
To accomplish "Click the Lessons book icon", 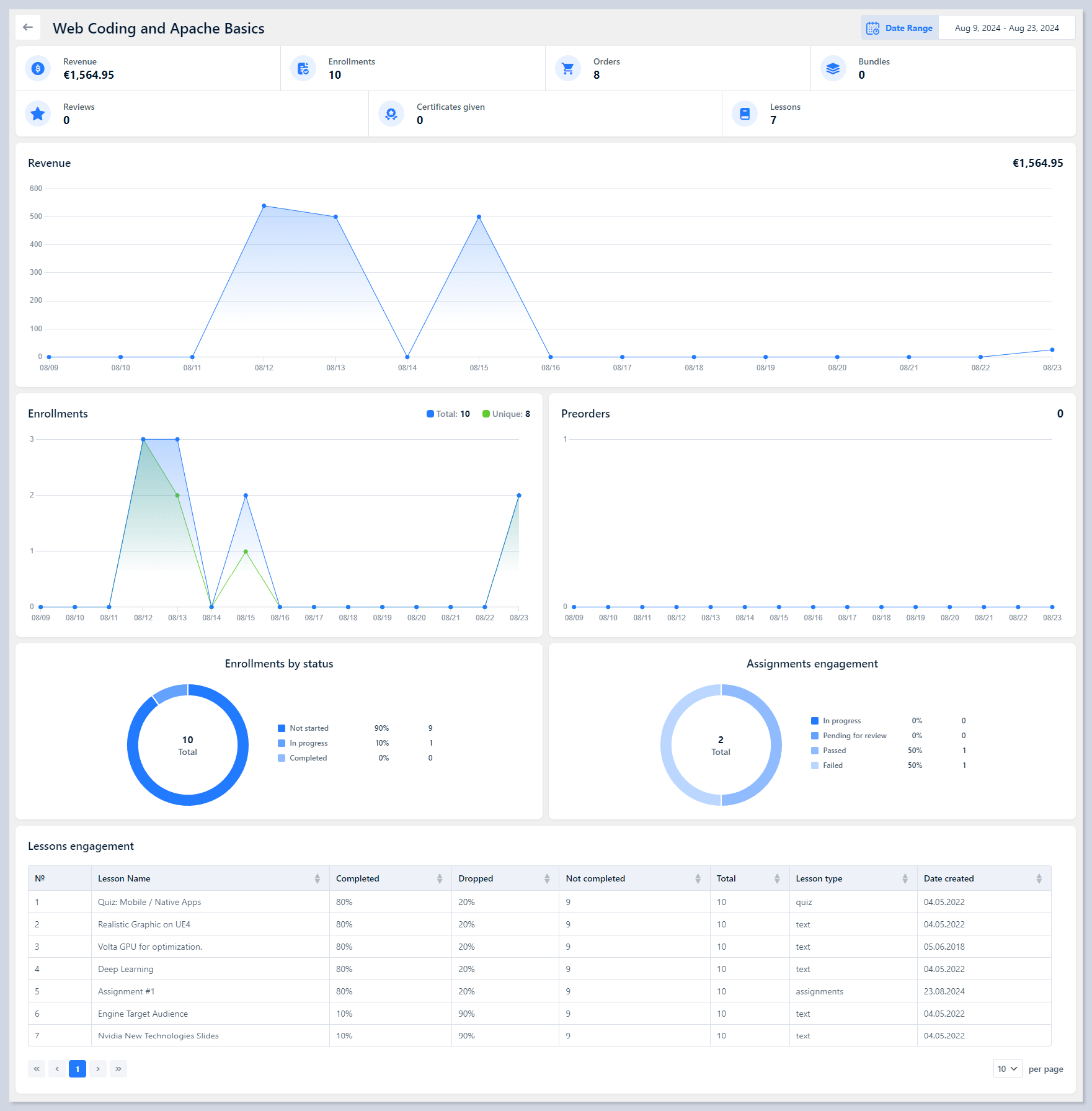I will 745,114.
